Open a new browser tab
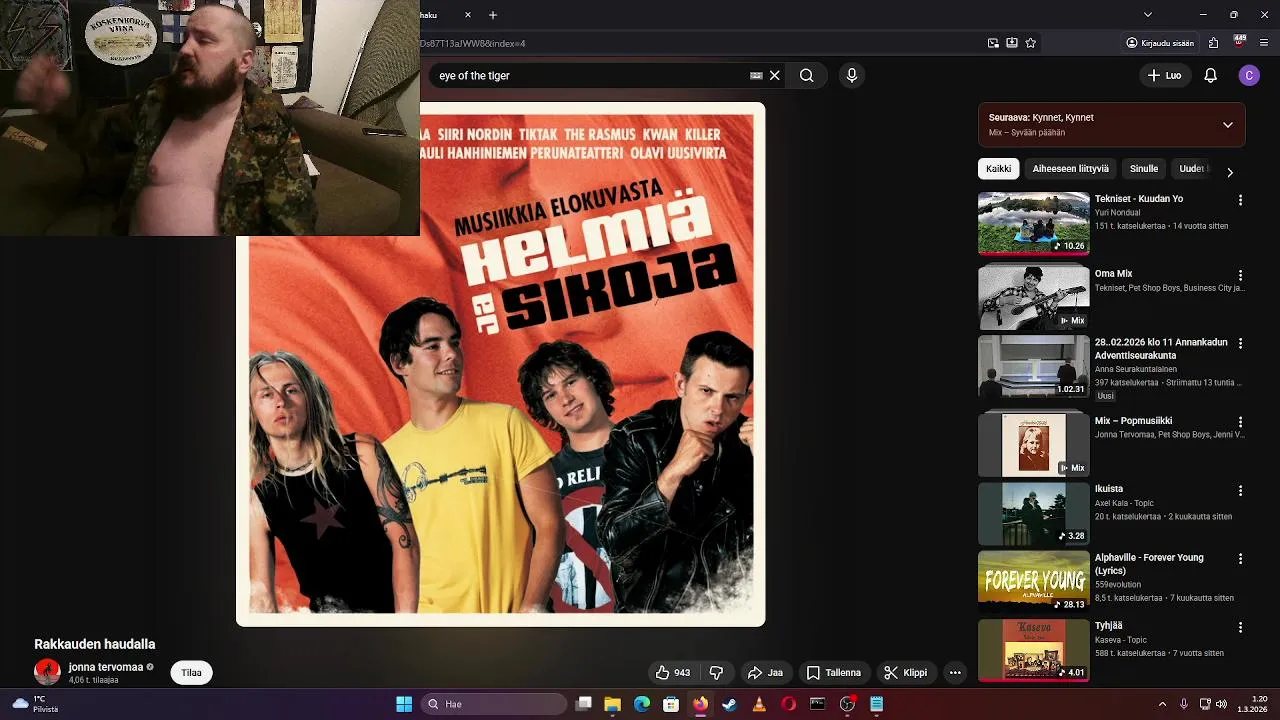This screenshot has height=720, width=1280. (493, 15)
